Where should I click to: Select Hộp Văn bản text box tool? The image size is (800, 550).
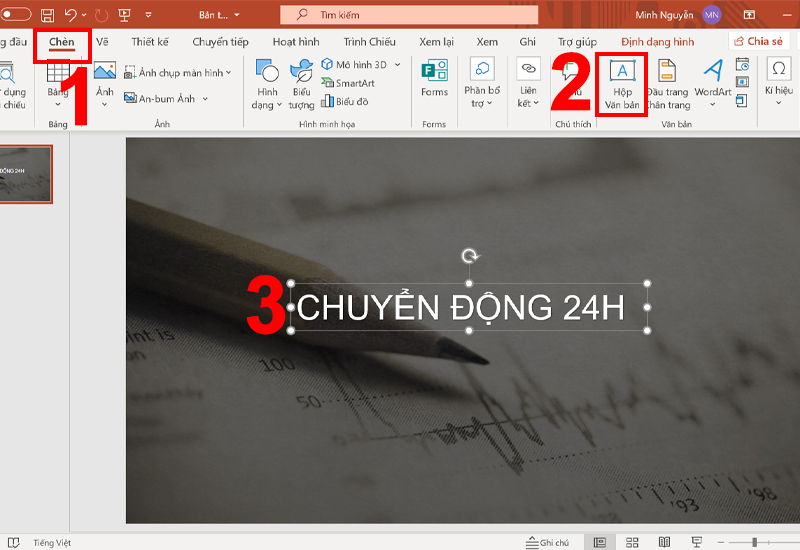point(622,85)
